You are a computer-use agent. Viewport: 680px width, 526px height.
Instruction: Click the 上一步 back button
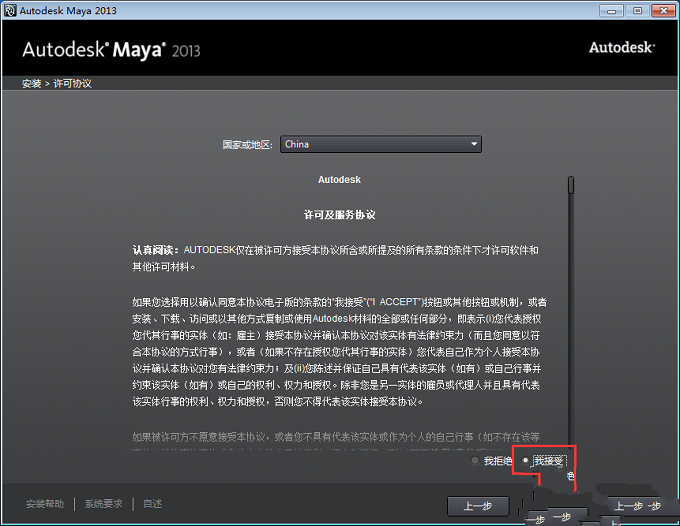pyautogui.click(x=478, y=506)
